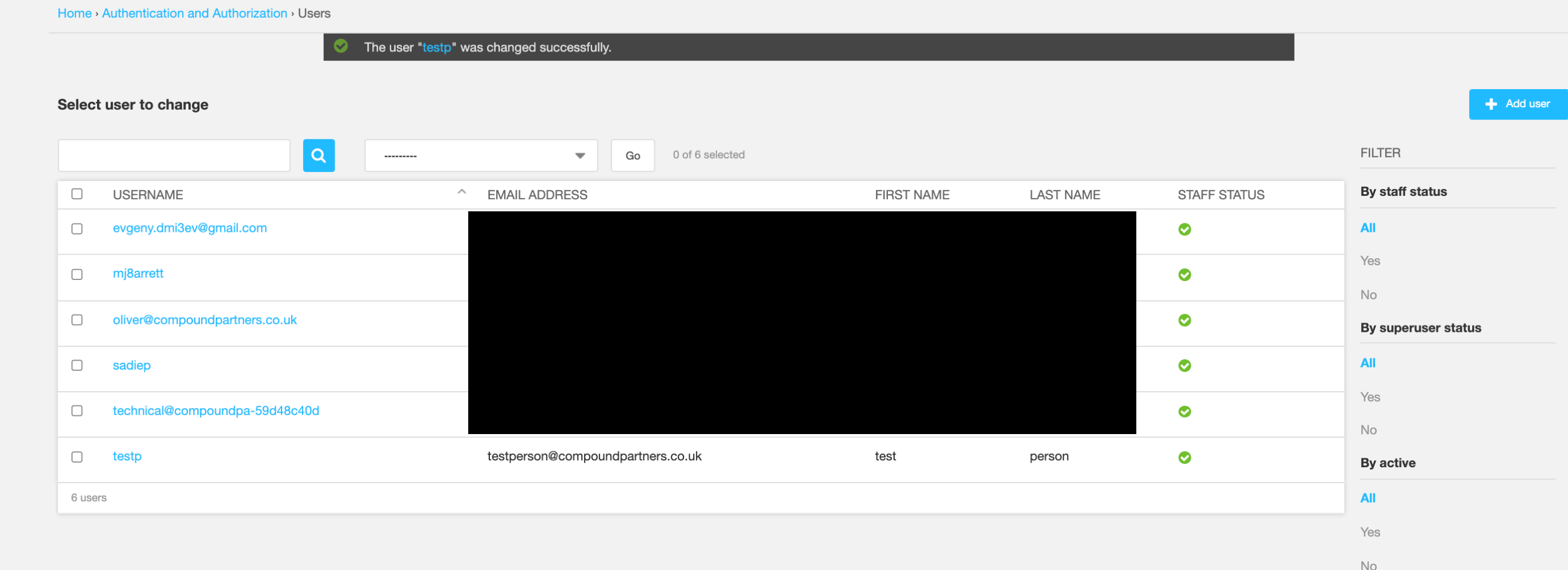Tick the oliver@compoundpartners.co.uk checkbox
The width and height of the screenshot is (1568, 570).
[x=77, y=320]
